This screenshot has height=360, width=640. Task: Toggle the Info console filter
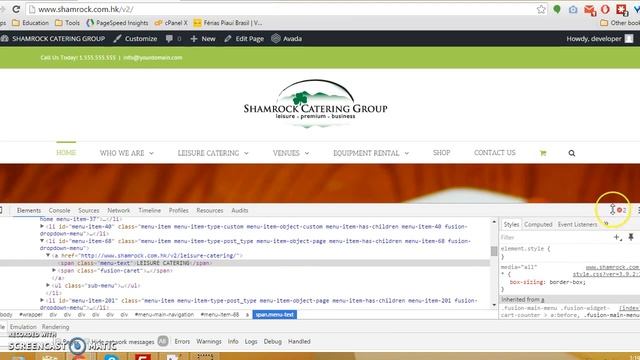click(x=233, y=341)
